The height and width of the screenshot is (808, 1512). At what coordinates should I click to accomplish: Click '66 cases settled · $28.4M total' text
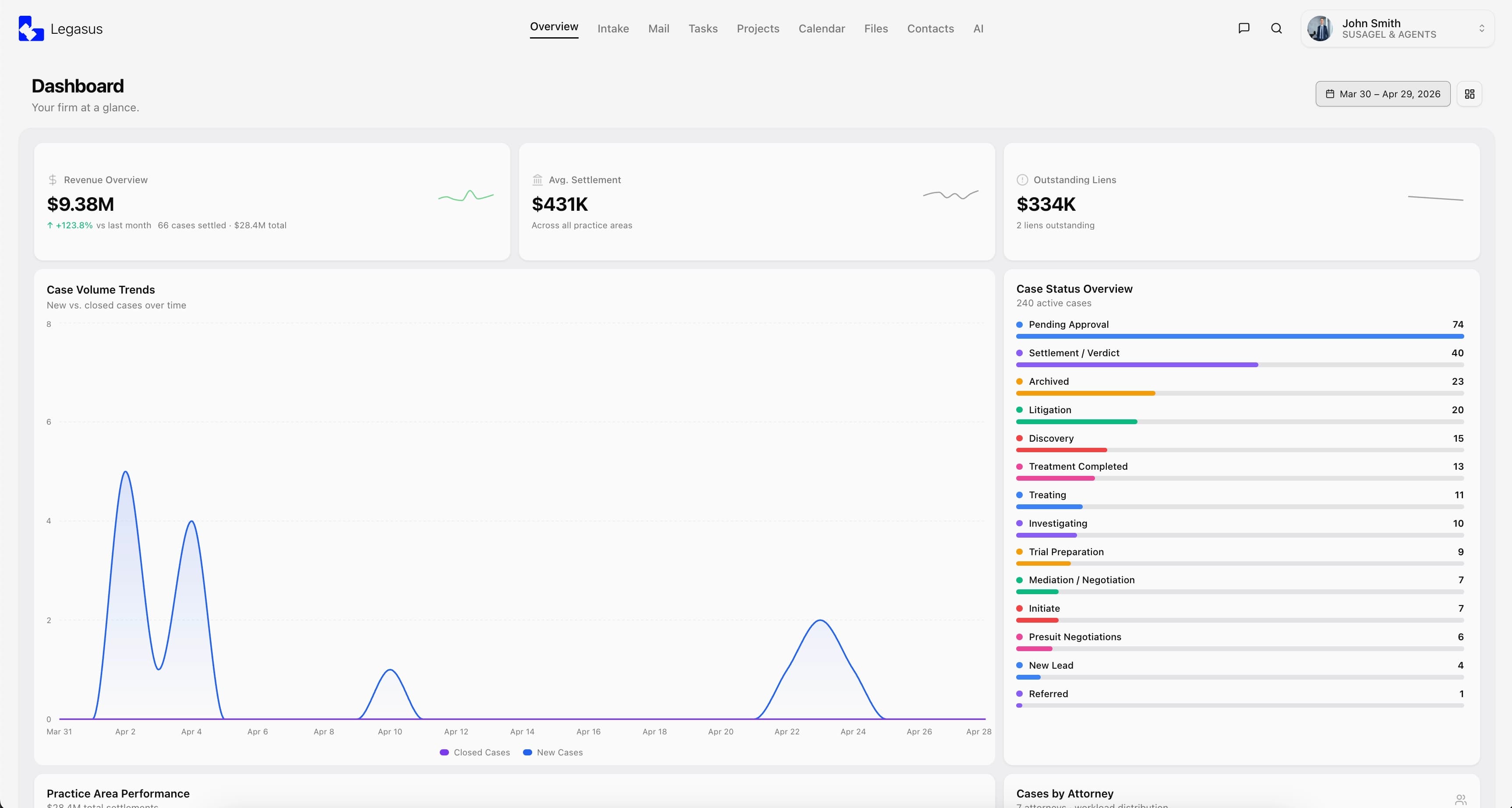(222, 225)
